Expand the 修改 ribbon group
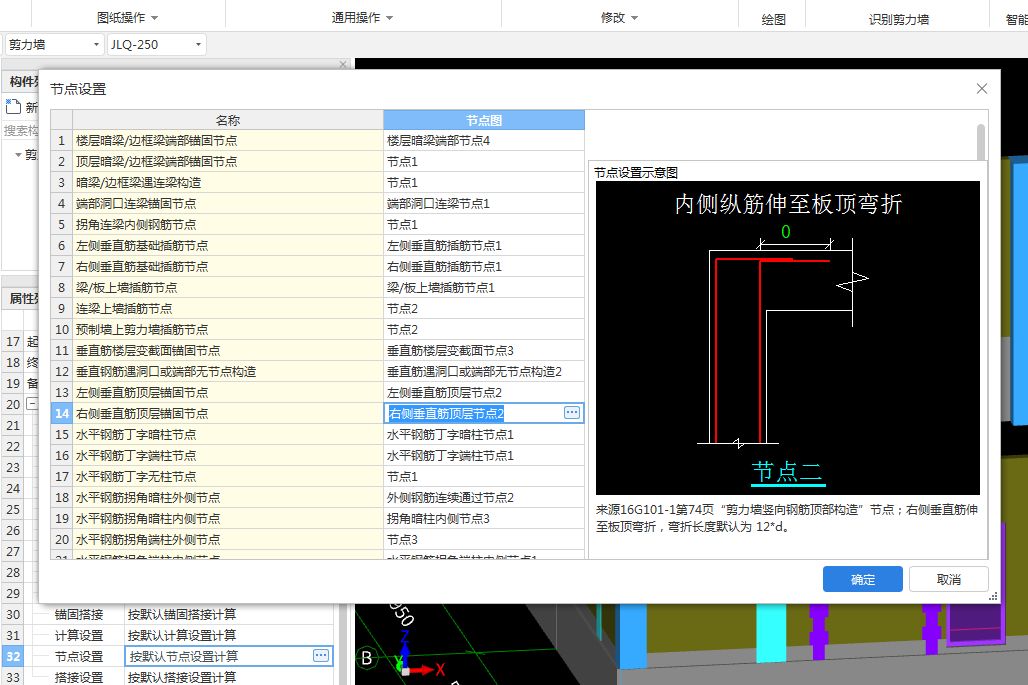The width and height of the screenshot is (1028, 685). point(619,18)
